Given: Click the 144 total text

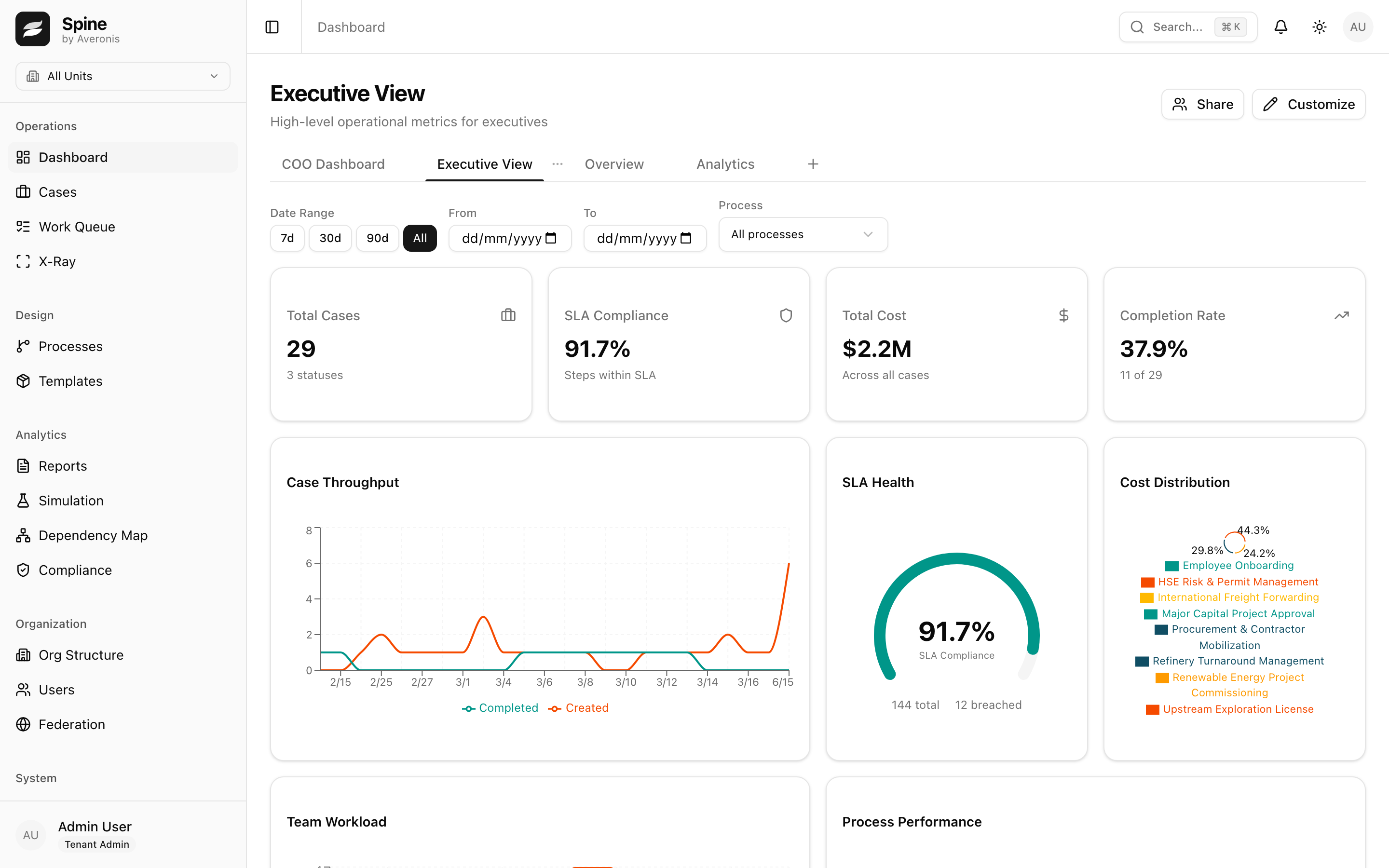Looking at the screenshot, I should tap(915, 705).
